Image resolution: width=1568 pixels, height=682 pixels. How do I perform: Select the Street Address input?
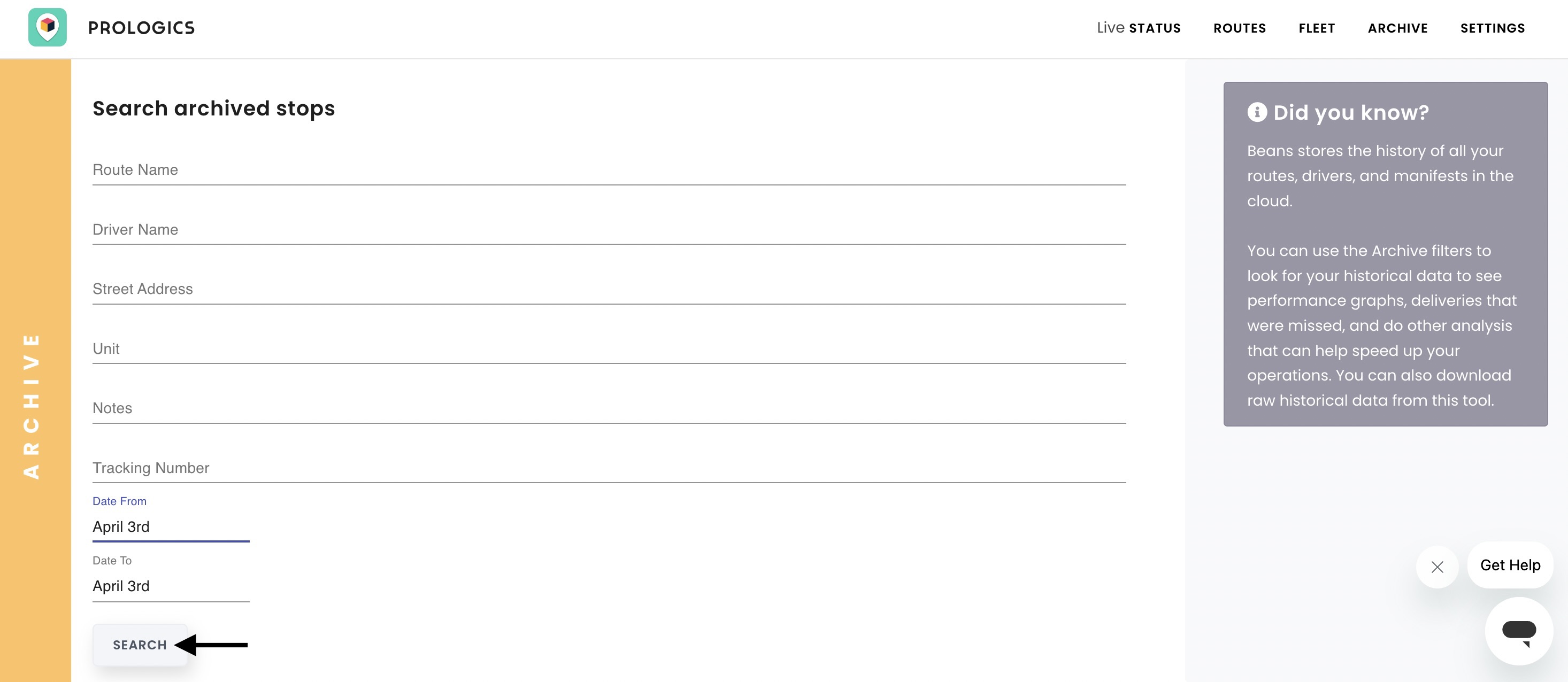tap(609, 290)
